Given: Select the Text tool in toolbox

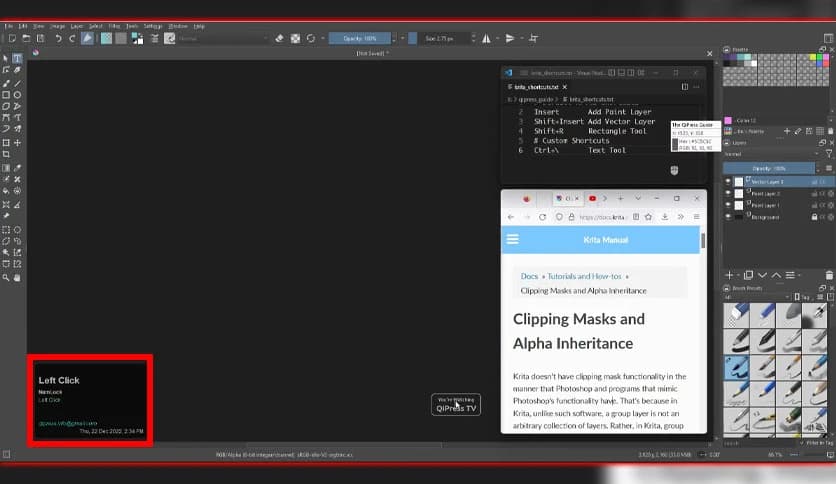Looking at the screenshot, I should pos(17,59).
